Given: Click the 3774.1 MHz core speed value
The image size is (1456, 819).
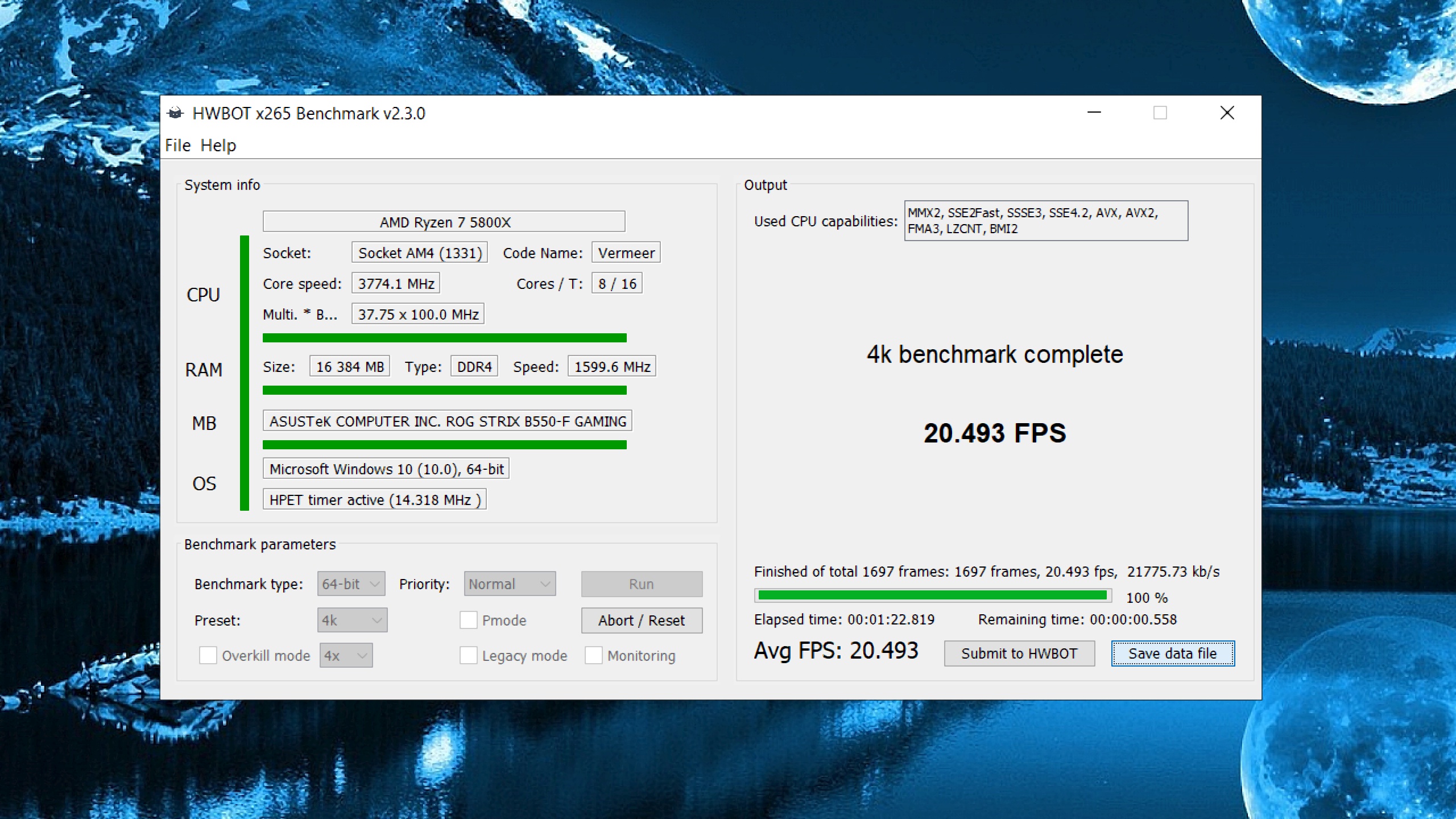Looking at the screenshot, I should [x=396, y=283].
